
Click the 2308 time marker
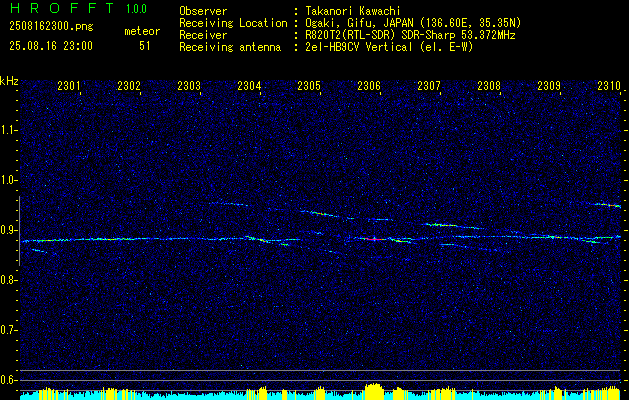point(489,85)
